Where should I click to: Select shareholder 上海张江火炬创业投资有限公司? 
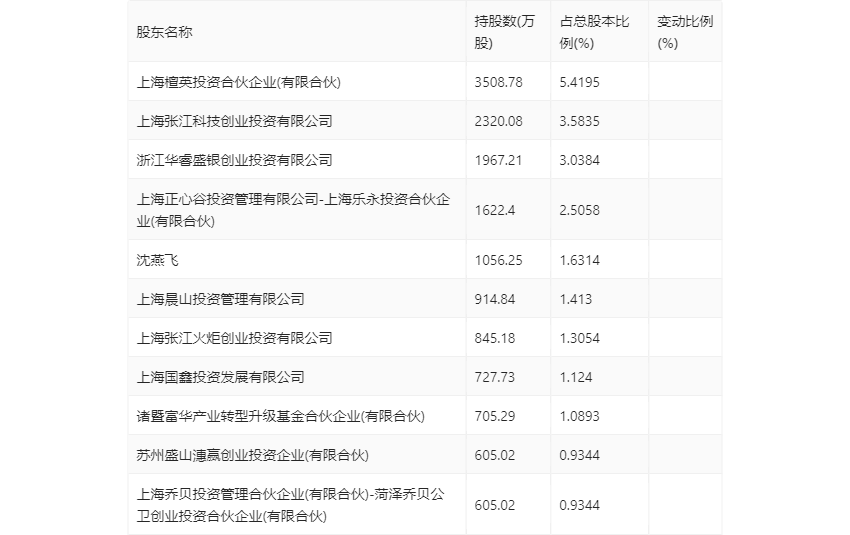(234, 338)
